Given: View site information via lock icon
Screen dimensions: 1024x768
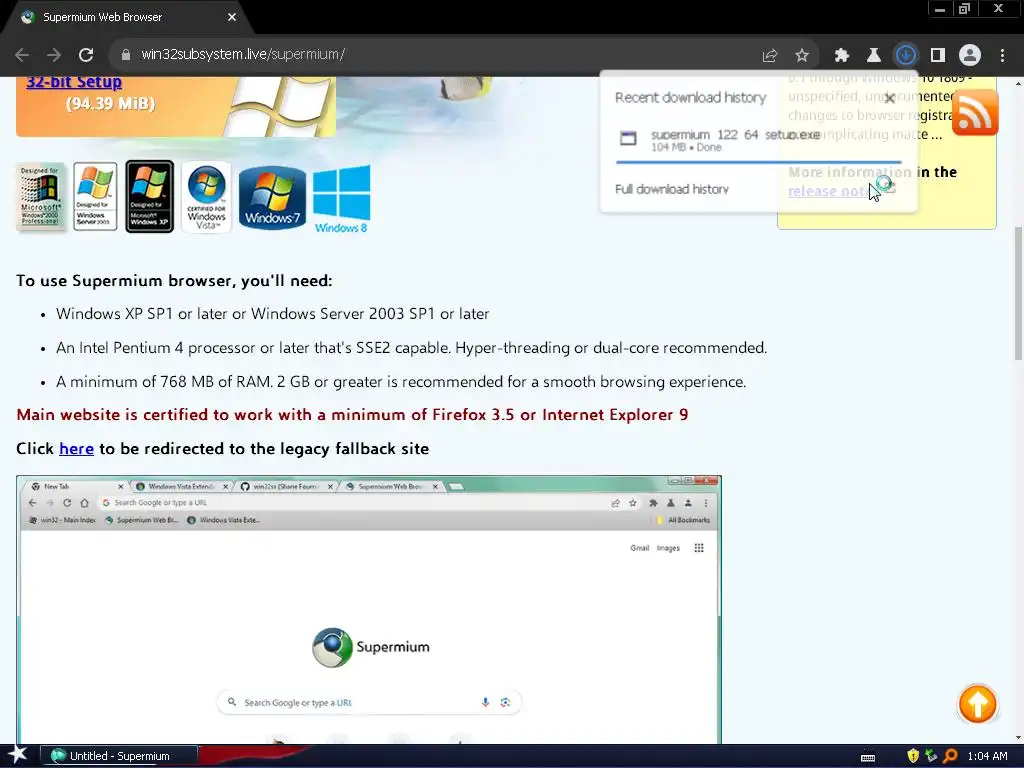Looking at the screenshot, I should [x=126, y=55].
